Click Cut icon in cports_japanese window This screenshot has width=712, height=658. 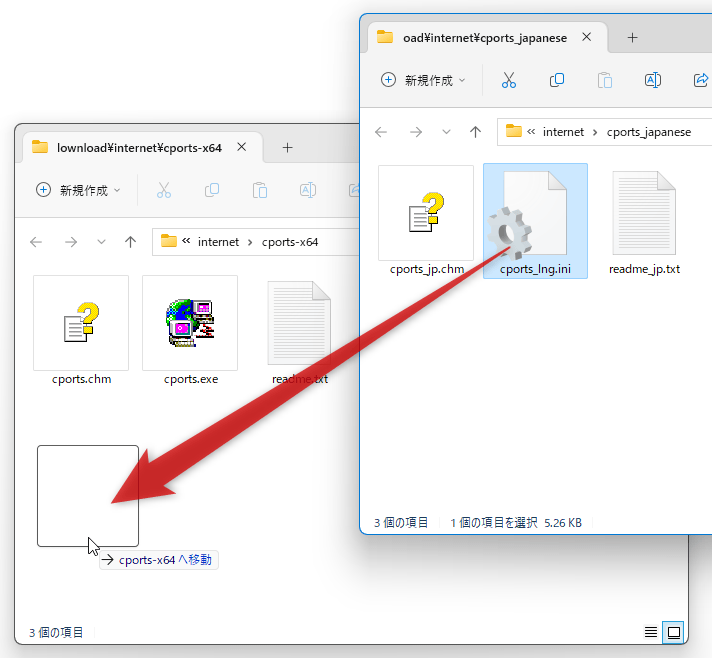click(x=509, y=80)
